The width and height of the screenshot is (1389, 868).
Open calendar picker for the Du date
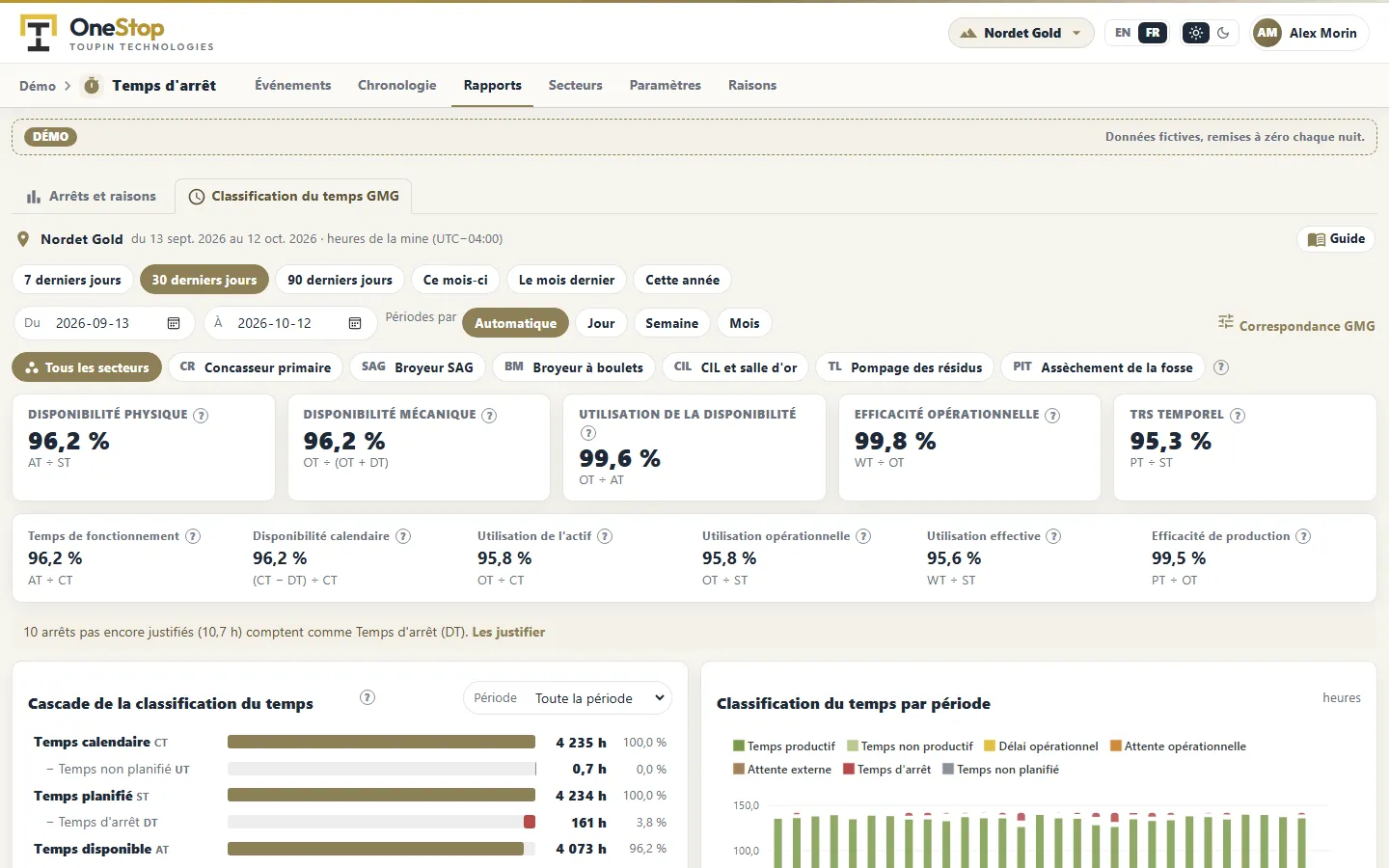(174, 323)
